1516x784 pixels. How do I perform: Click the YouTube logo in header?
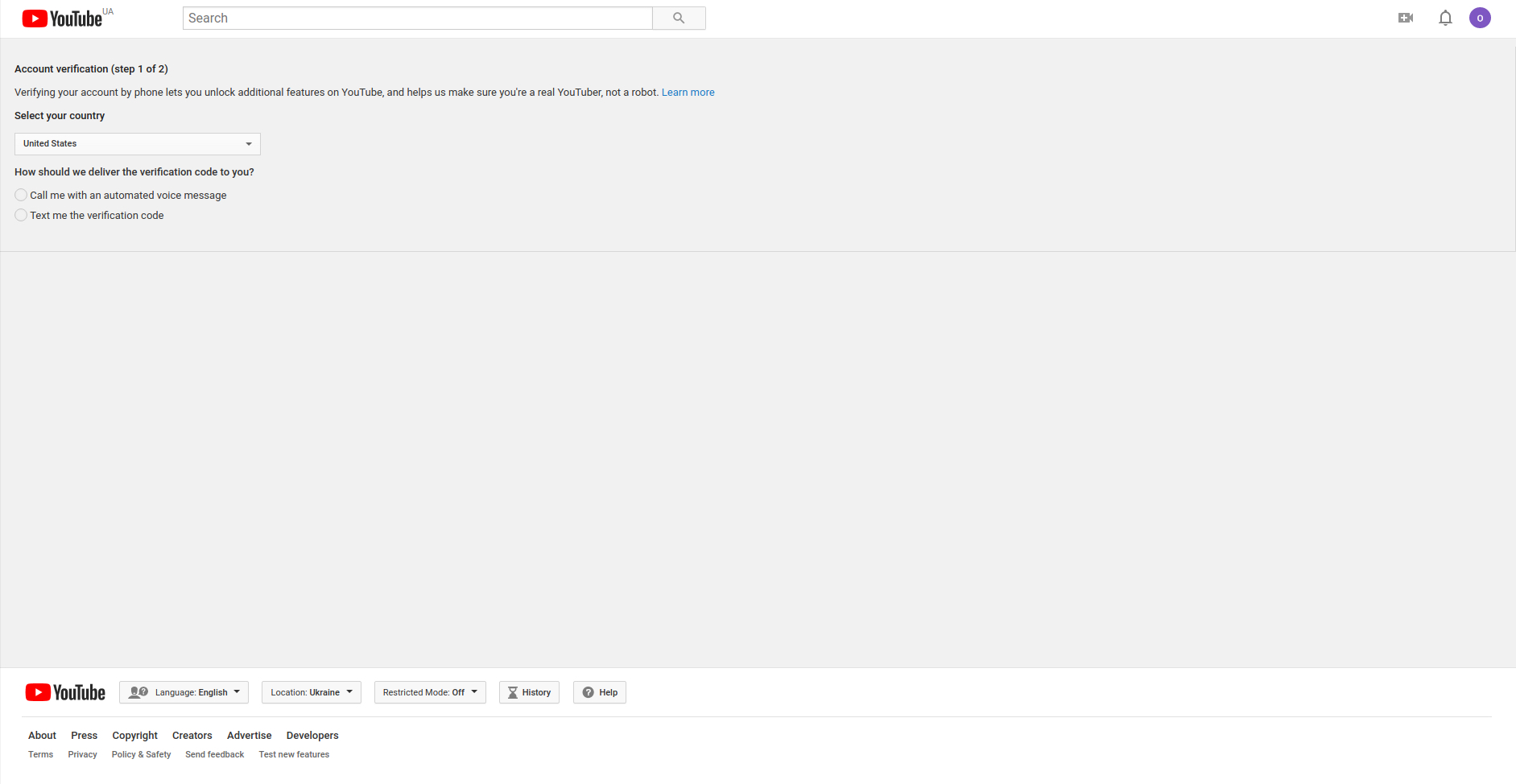click(x=63, y=19)
